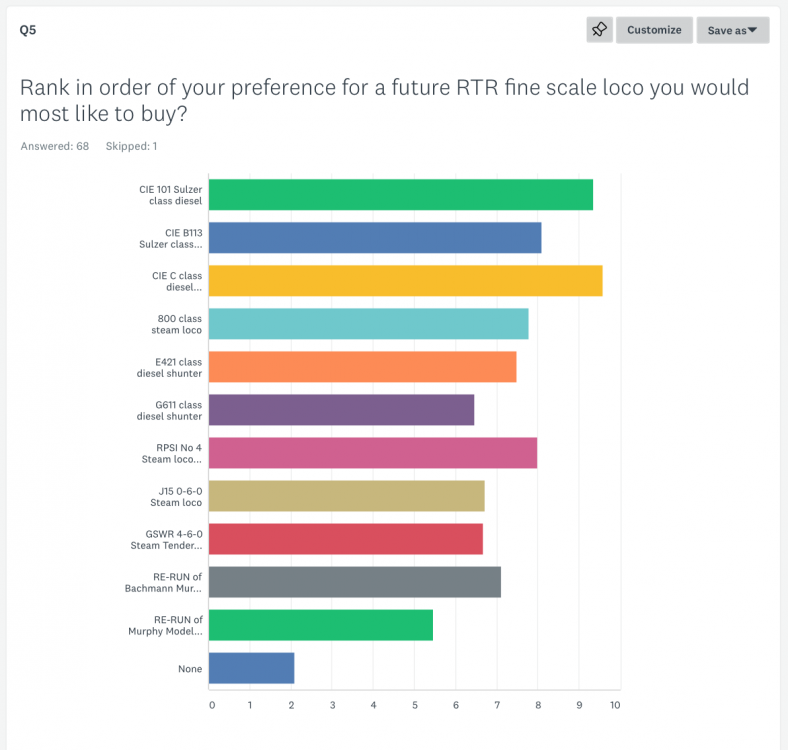This screenshot has height=750, width=788.
Task: Select the purple G611 class diesel shunter bar
Action: point(341,410)
